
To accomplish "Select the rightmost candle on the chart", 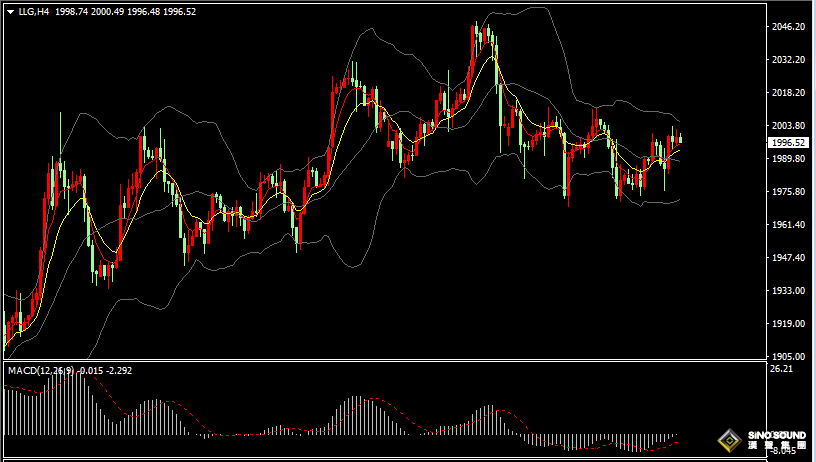I will [x=680, y=138].
